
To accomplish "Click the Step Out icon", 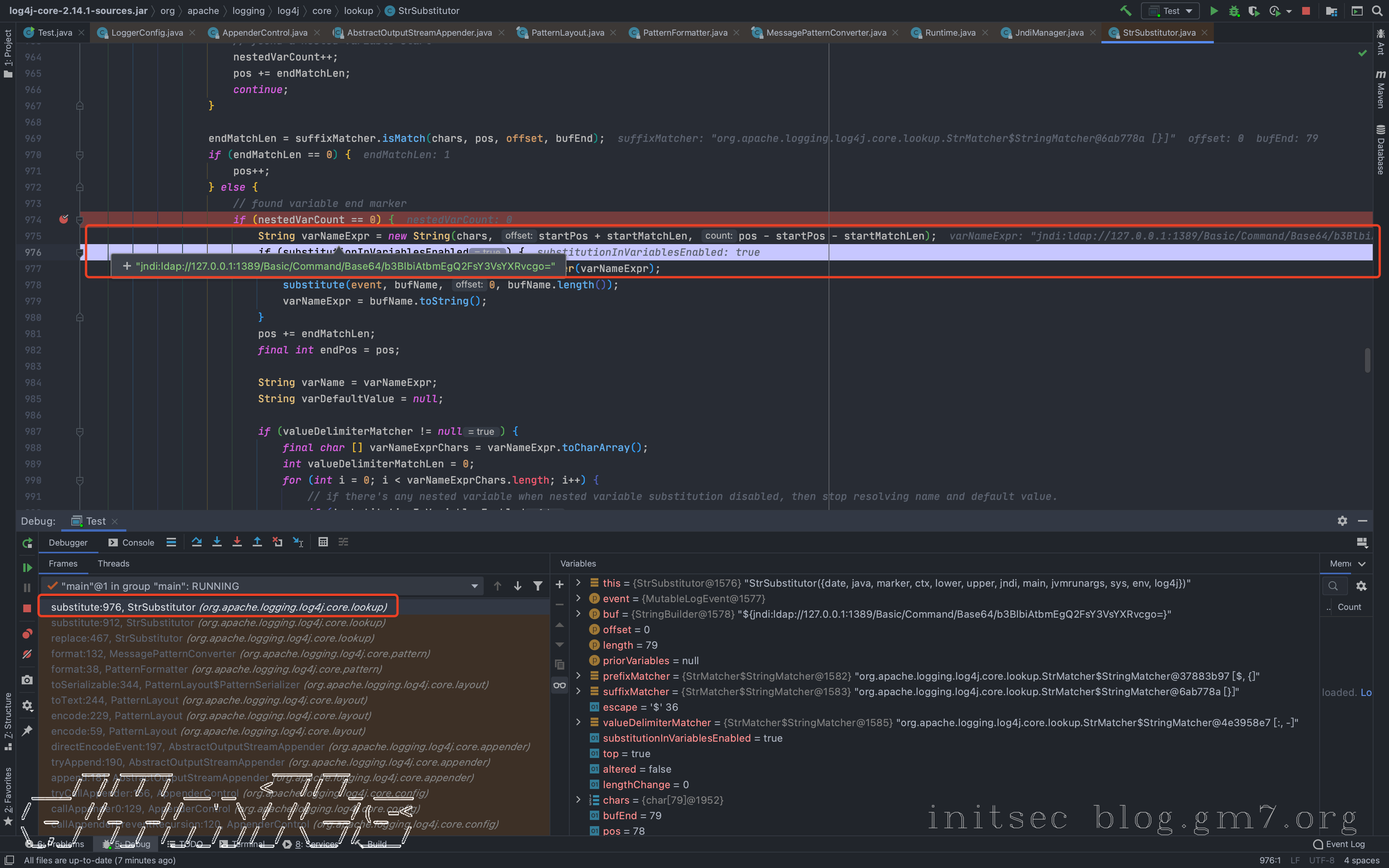I will pos(257,542).
